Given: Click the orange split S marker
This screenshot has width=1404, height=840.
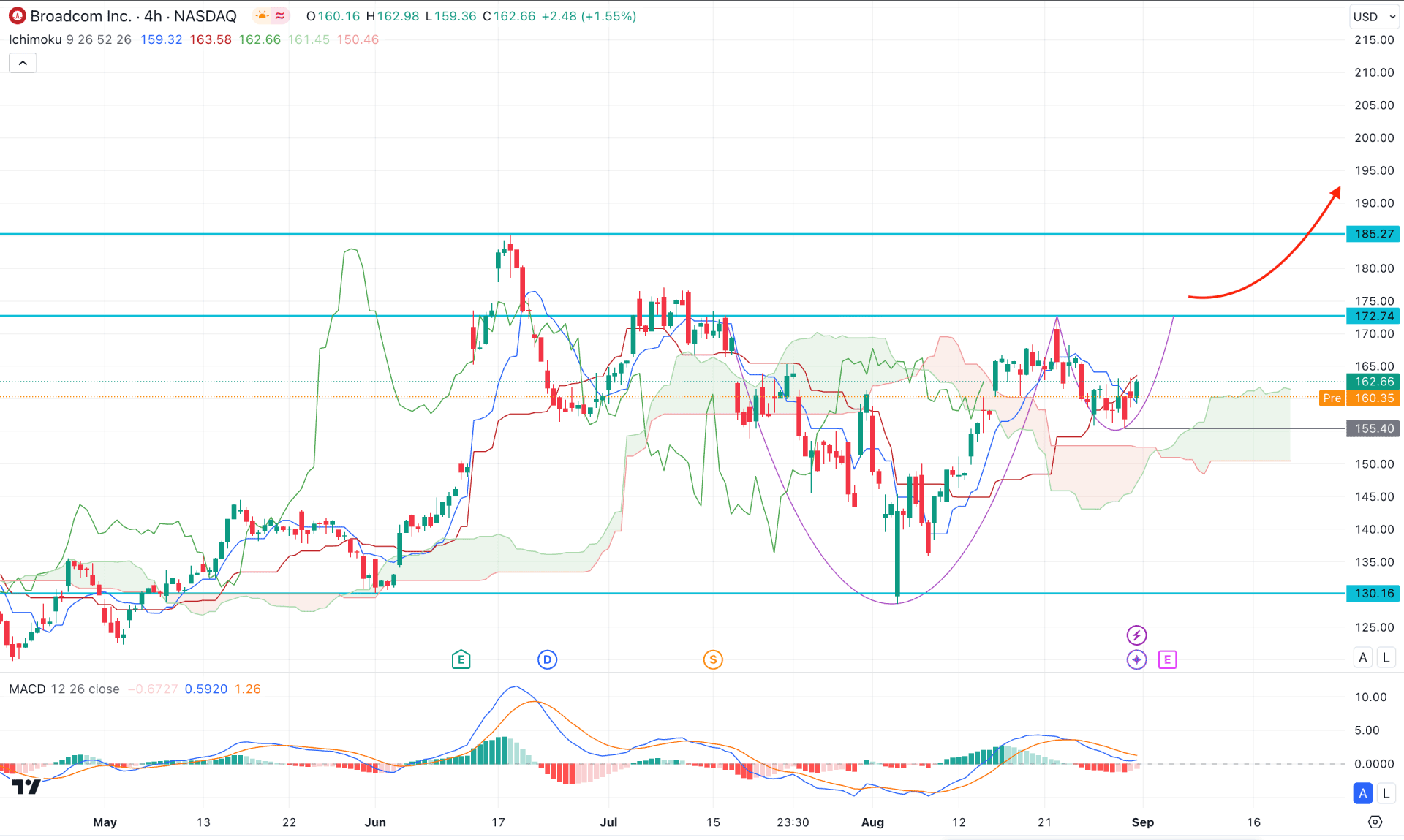Looking at the screenshot, I should [713, 659].
